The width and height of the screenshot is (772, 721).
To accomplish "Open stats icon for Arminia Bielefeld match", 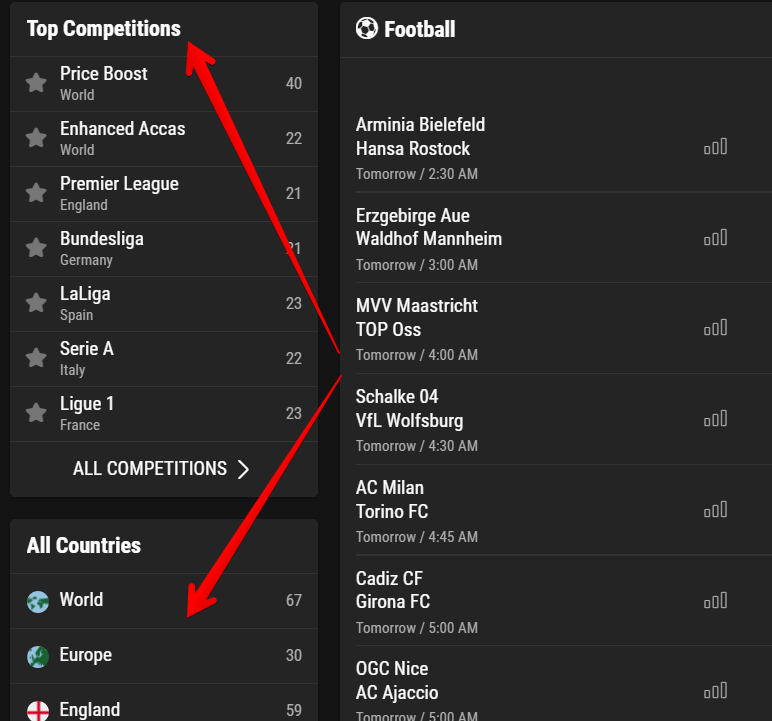I will click(715, 147).
